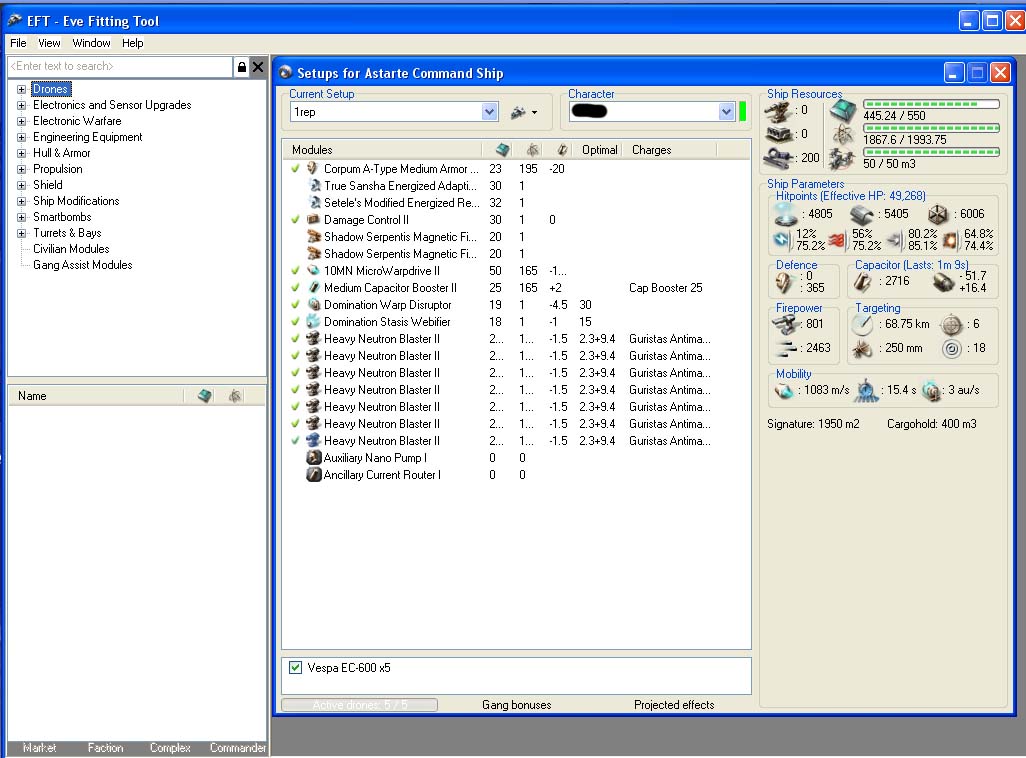
Task: Open the ship setup actions dropdown arrow
Action: point(535,113)
